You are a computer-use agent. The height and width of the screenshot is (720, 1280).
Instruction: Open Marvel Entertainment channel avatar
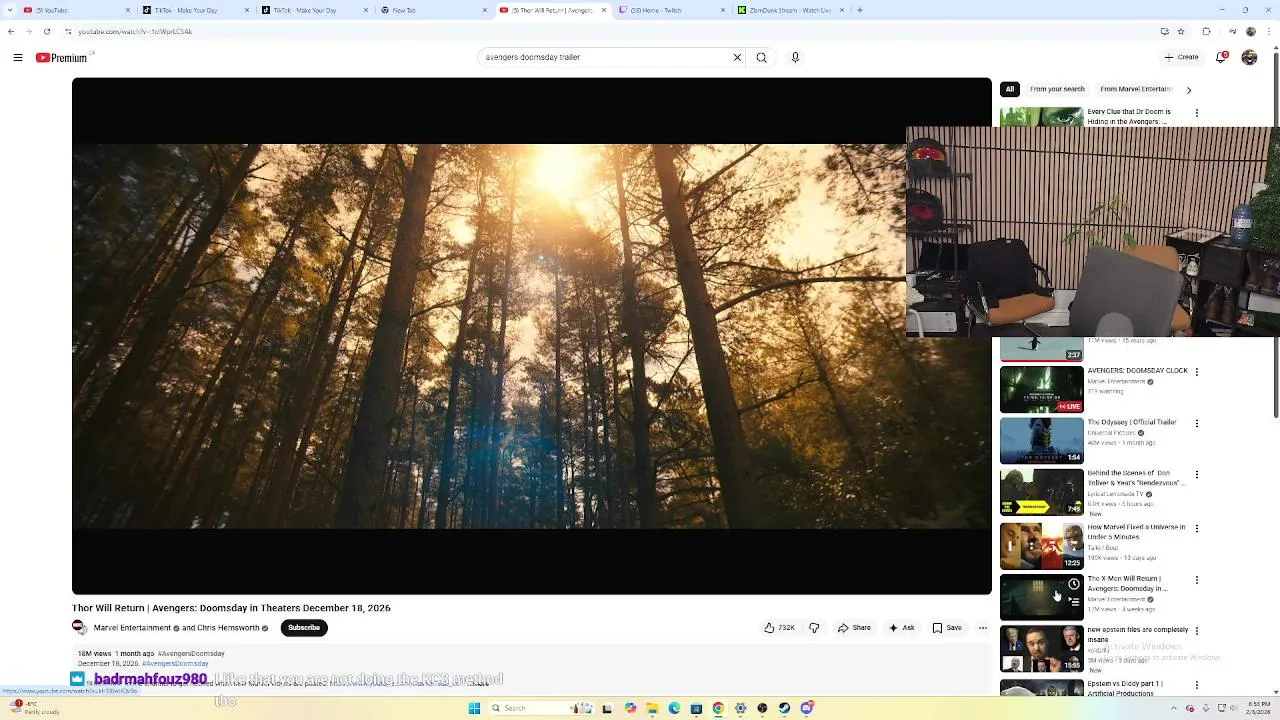coord(79,628)
